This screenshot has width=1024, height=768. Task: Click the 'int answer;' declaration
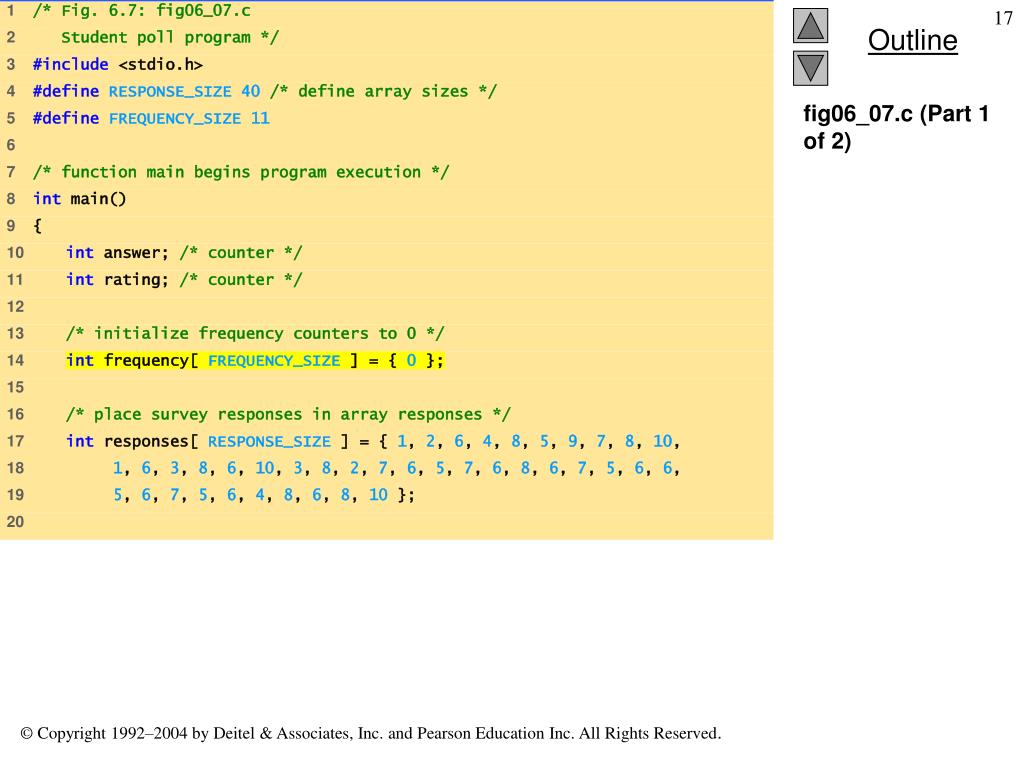point(117,253)
